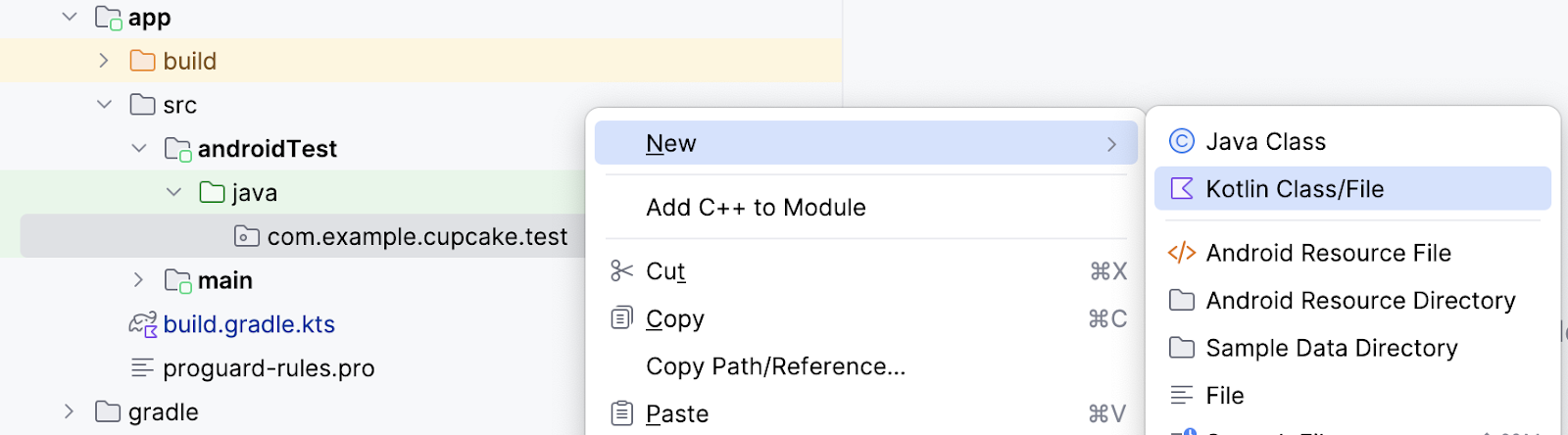Click the Sample Data Directory folder icon

[1182, 348]
